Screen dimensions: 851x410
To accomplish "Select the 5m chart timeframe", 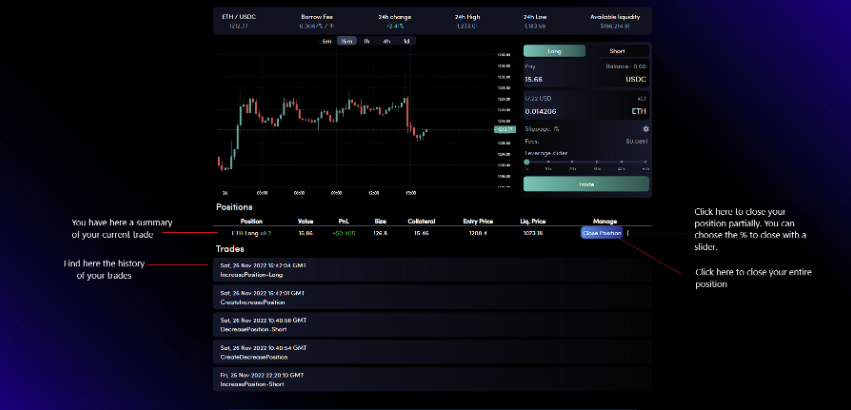I will 327,41.
